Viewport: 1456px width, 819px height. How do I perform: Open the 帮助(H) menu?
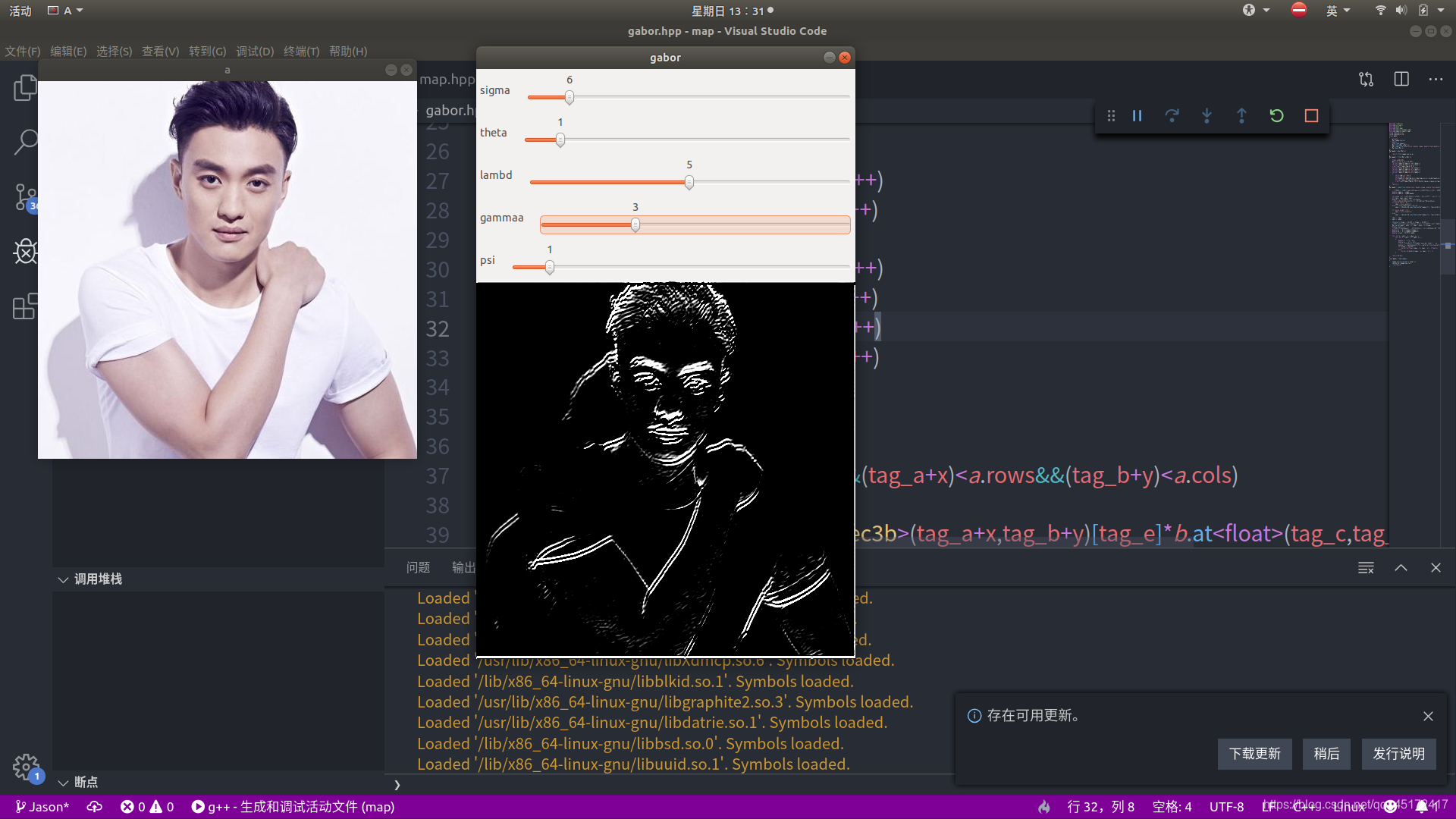348,52
